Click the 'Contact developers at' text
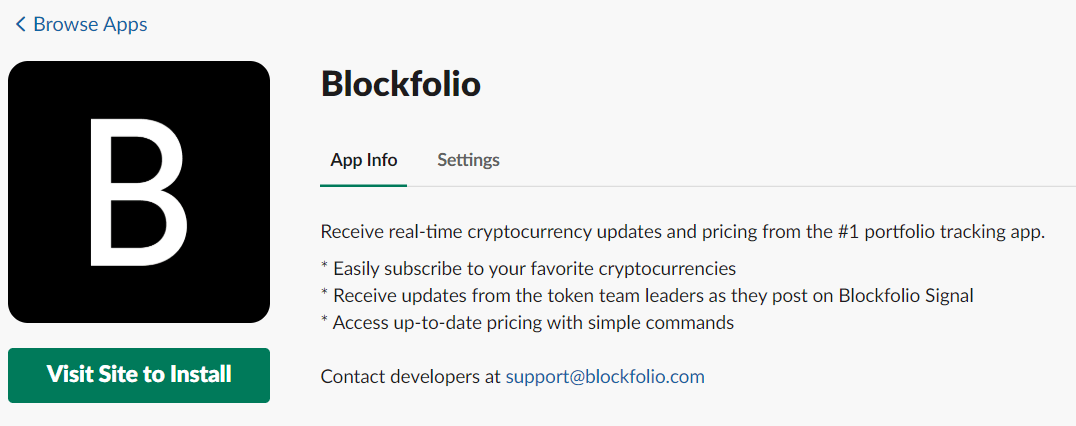Viewport: 1076px width, 426px height. (410, 377)
